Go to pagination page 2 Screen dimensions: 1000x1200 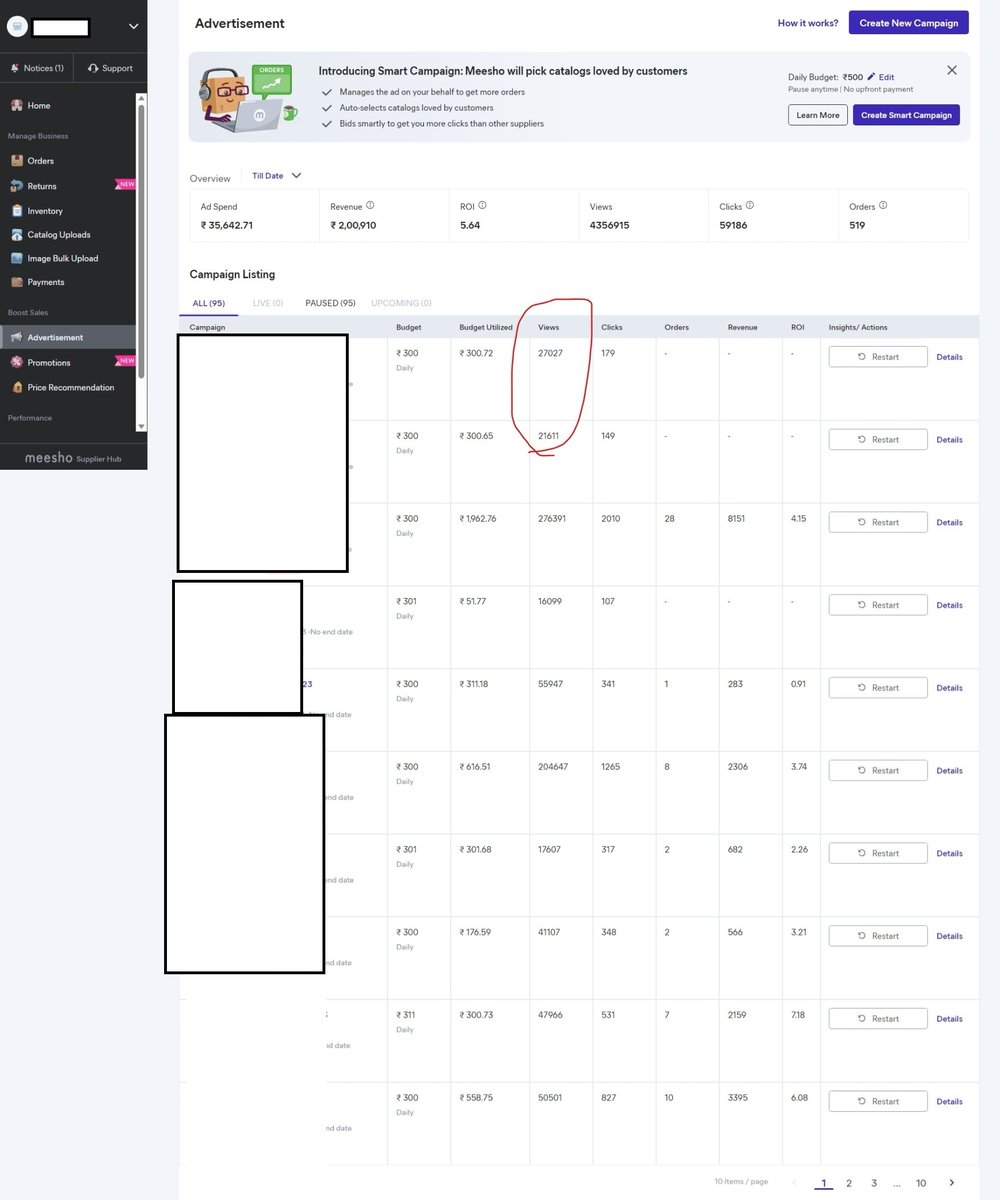[849, 1183]
